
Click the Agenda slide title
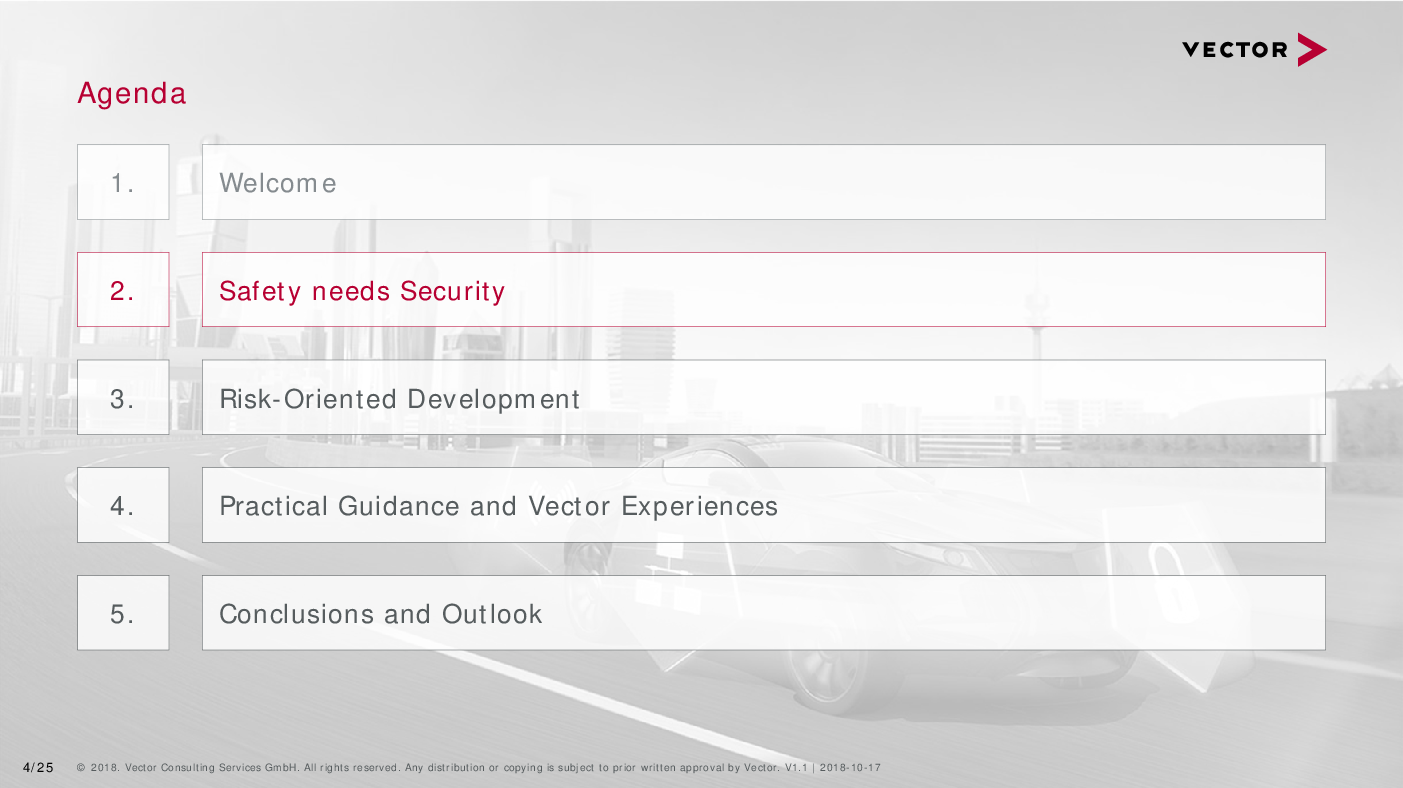(132, 94)
